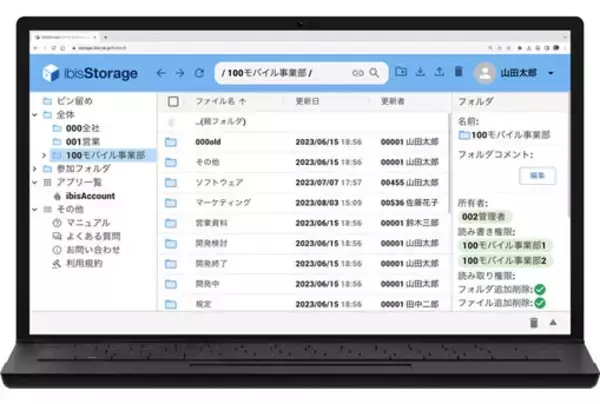The height and width of the screenshot is (404, 600).
Task: Click the magnifier search icon
Action: (374, 73)
